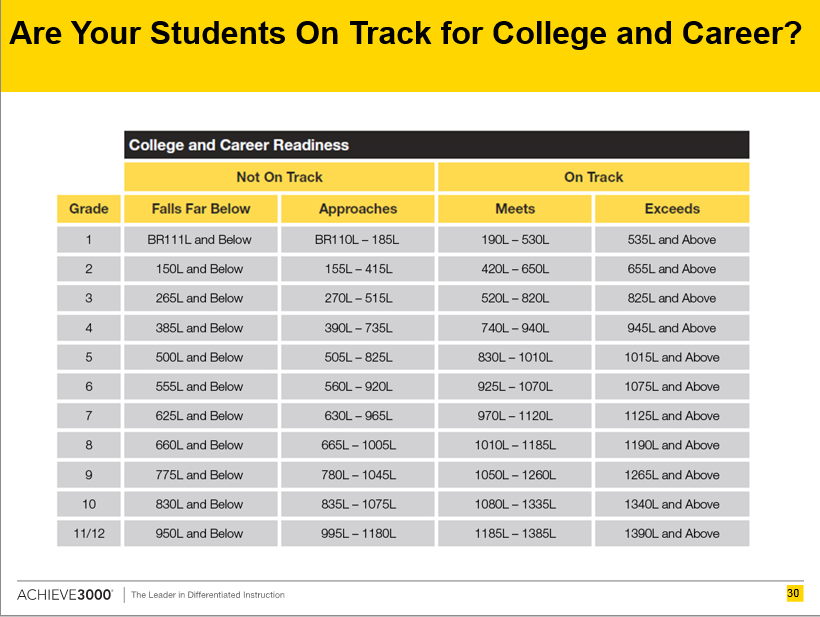Select the Grade 1 BR111L and Below cell
The width and height of the screenshot is (820, 617).
201,239
